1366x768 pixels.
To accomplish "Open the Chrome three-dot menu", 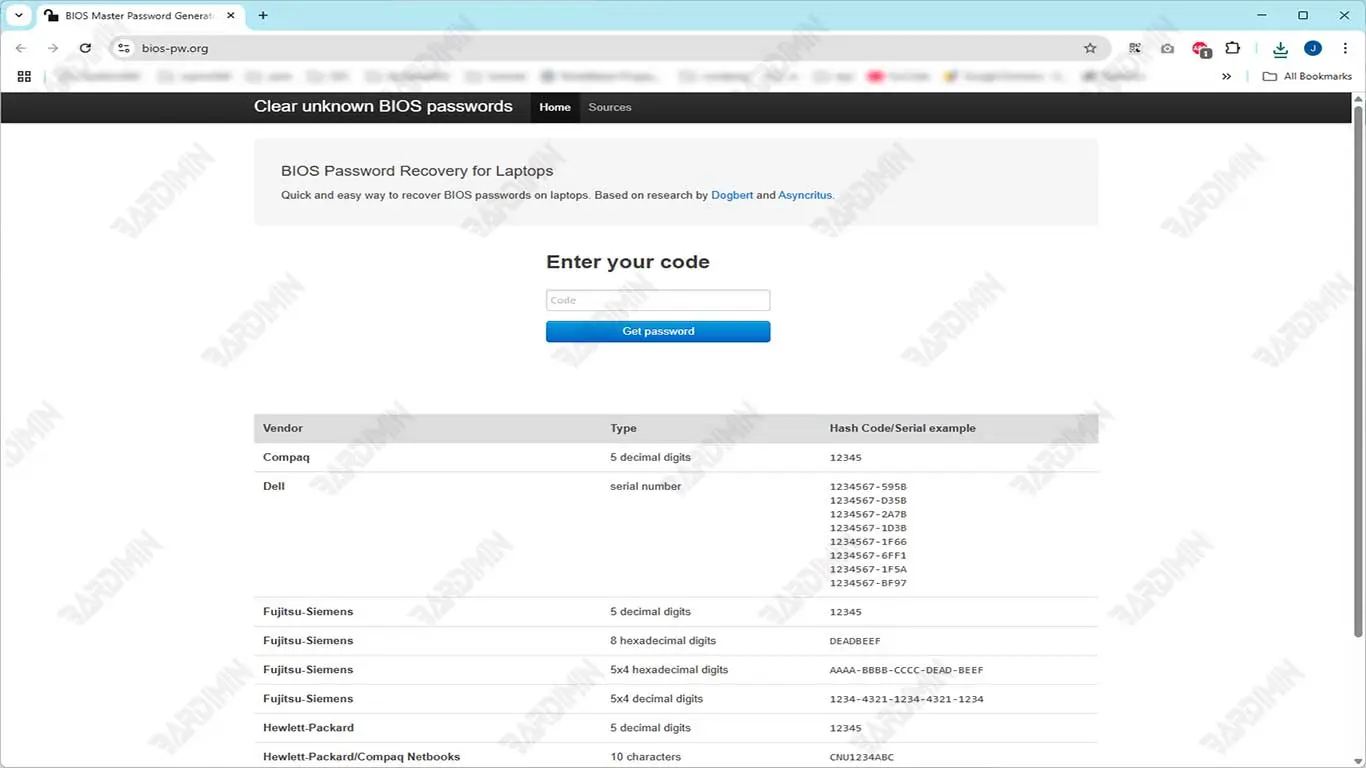I will (1345, 48).
